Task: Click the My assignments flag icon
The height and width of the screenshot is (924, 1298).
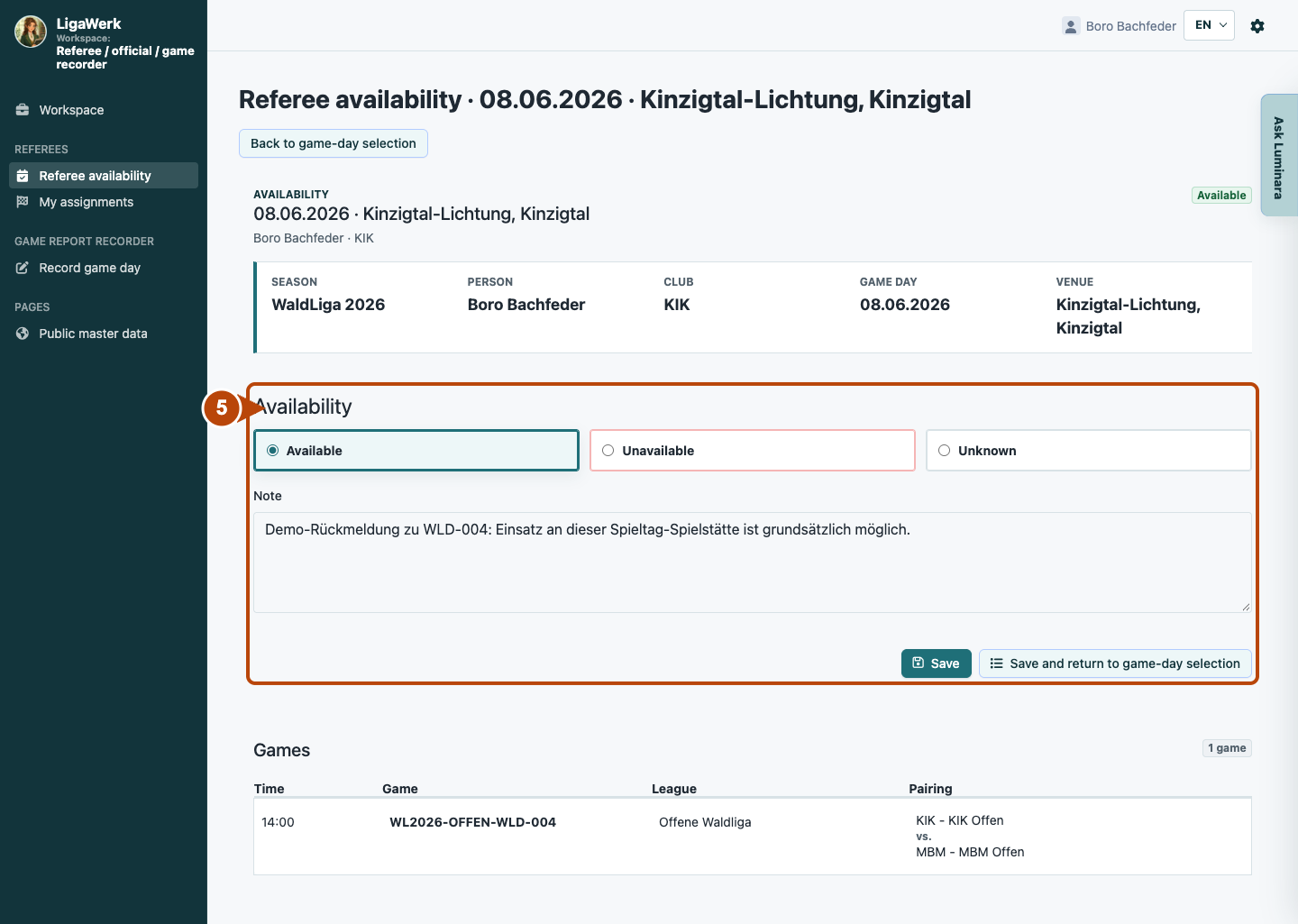Action: pos(23,202)
